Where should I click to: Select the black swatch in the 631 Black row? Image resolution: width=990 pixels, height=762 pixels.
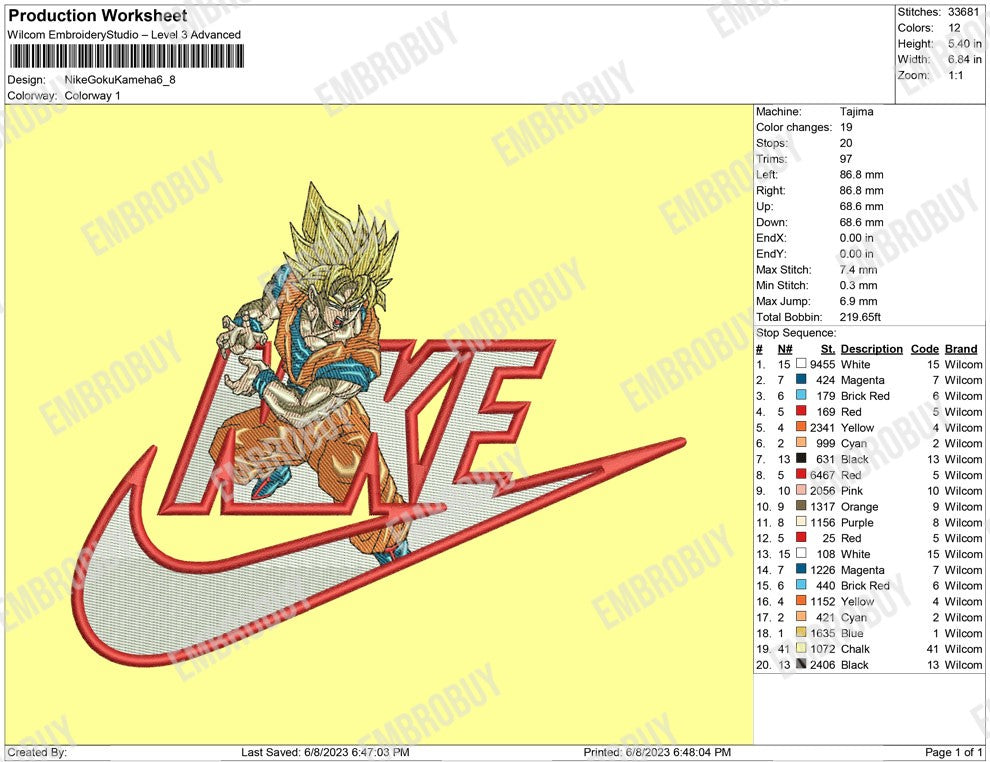coord(801,458)
